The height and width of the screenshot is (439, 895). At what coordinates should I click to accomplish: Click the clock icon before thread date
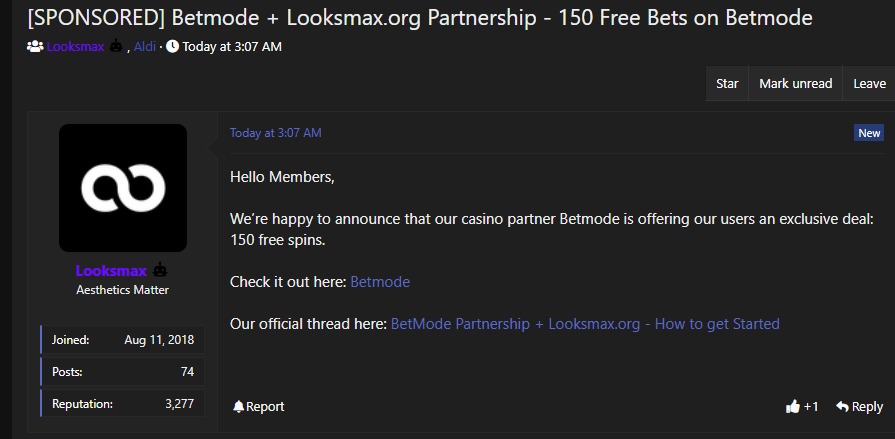tap(172, 47)
